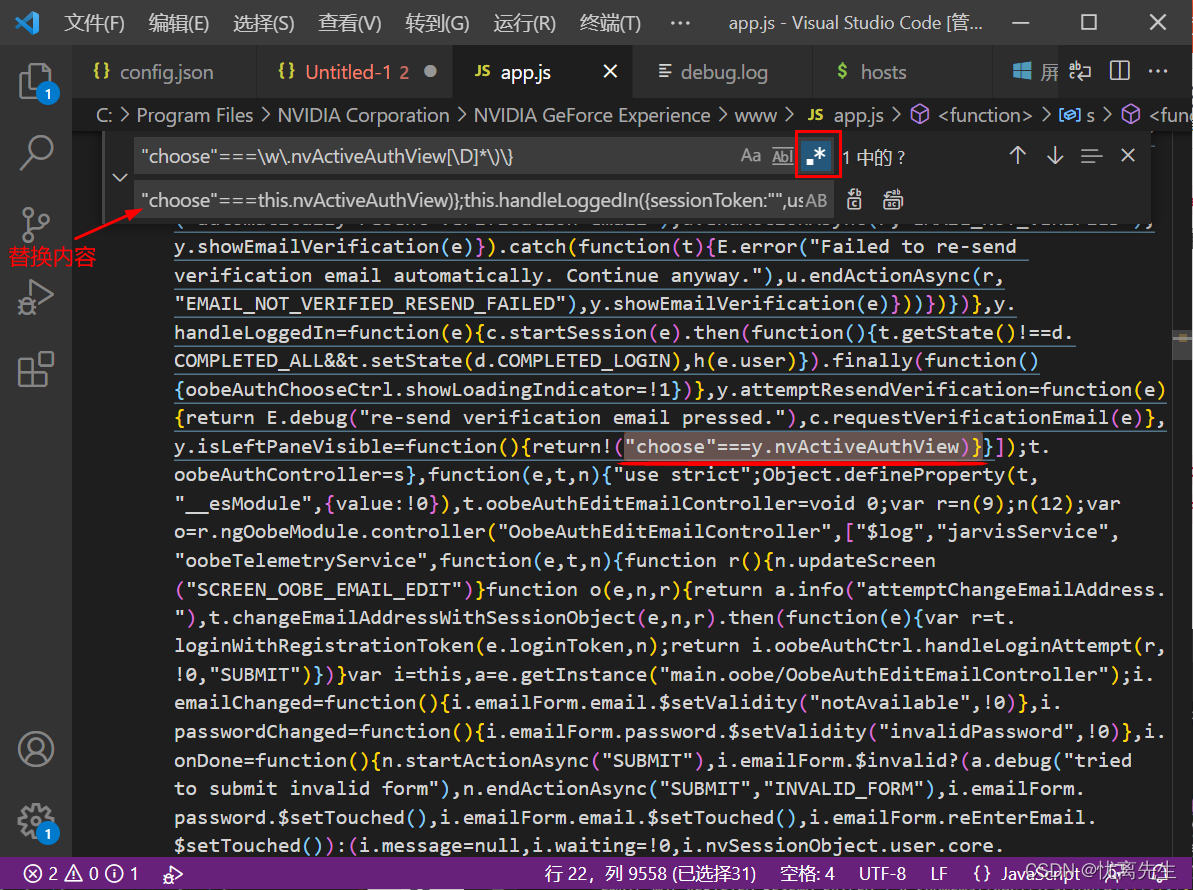The height and width of the screenshot is (890, 1193).
Task: Open More Actions menu in editor toolbar
Action: click(x=1158, y=72)
